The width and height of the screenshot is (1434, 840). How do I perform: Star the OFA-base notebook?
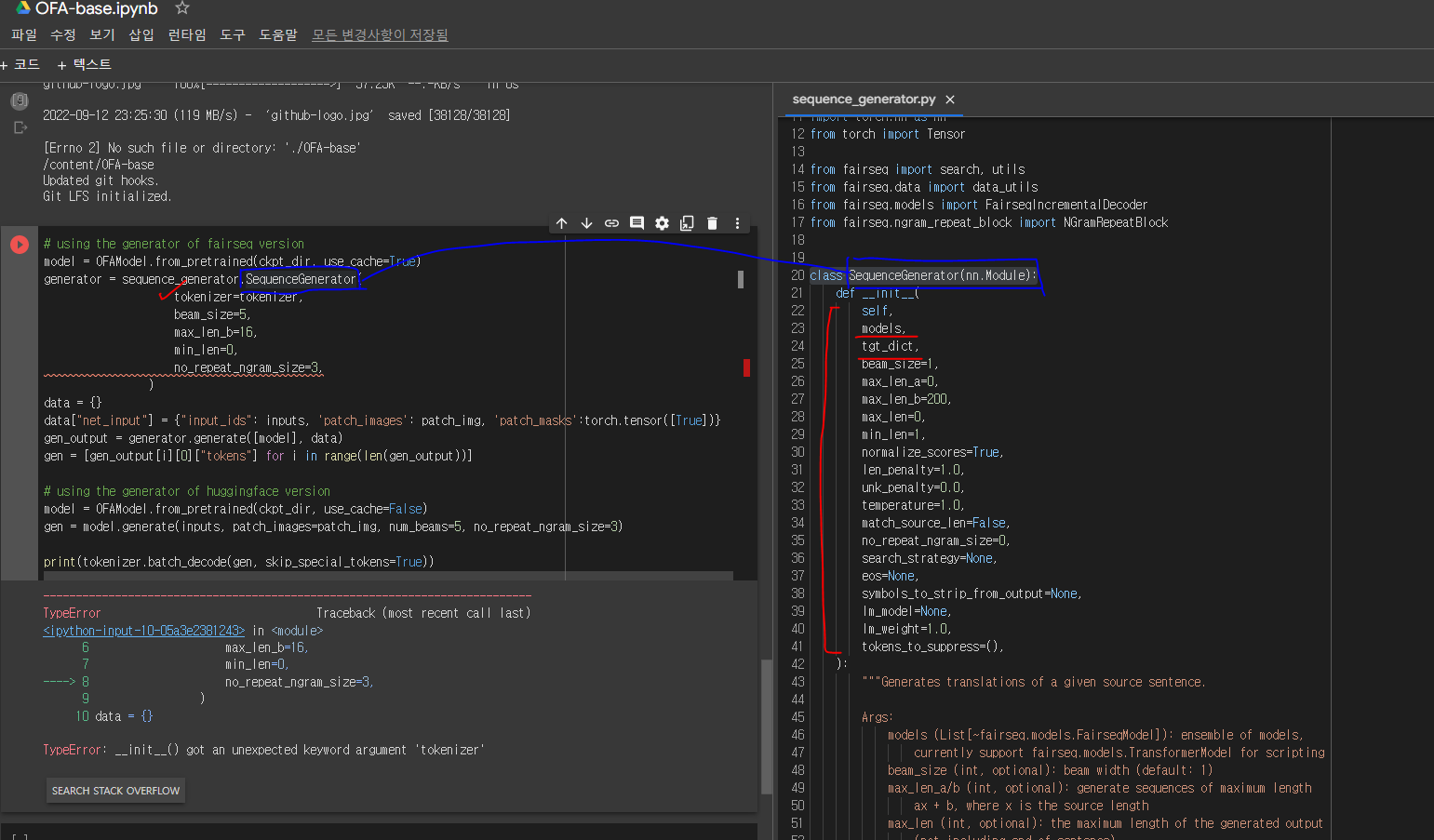coord(181,8)
